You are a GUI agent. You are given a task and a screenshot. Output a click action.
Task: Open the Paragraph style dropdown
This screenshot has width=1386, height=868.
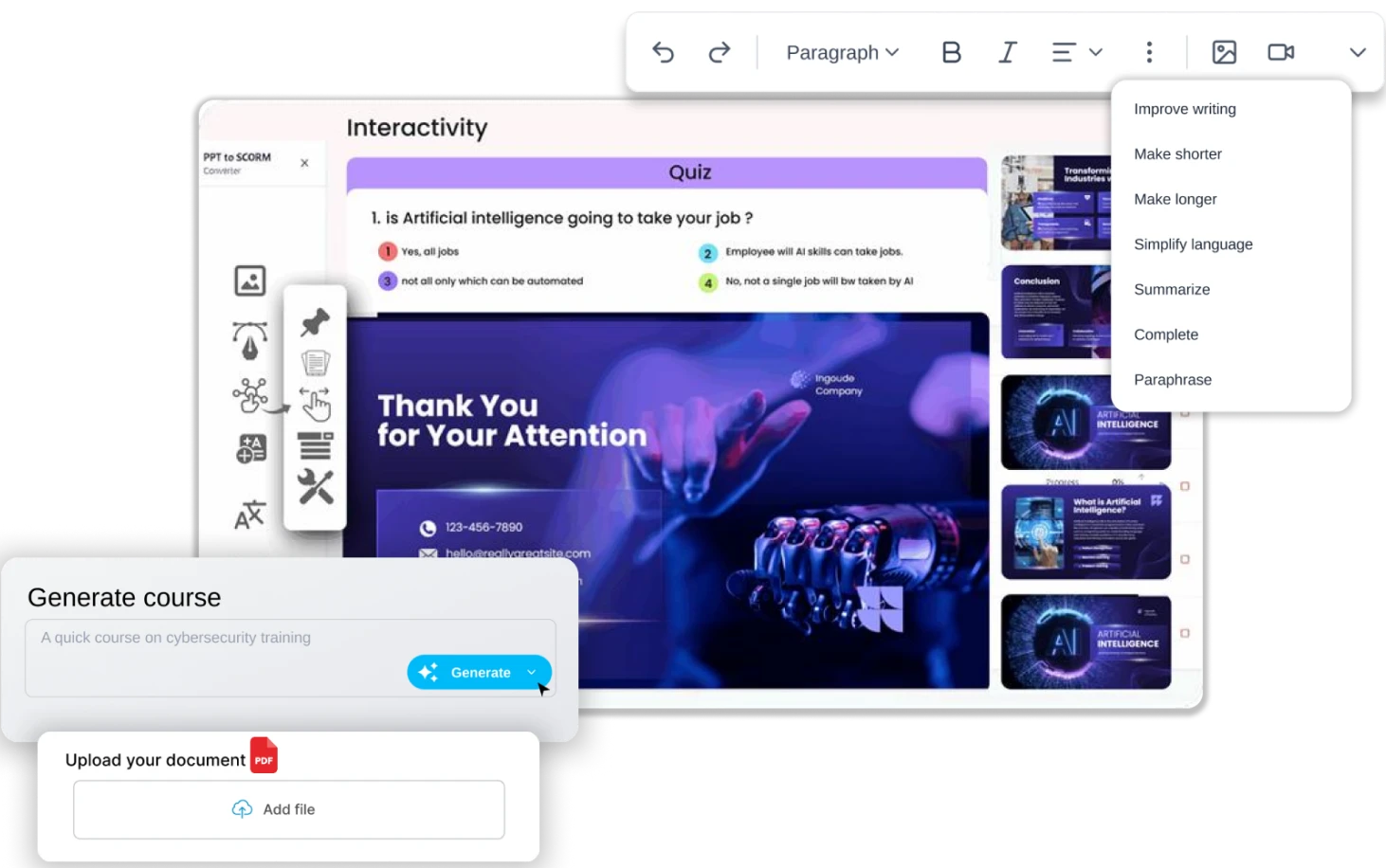841,52
